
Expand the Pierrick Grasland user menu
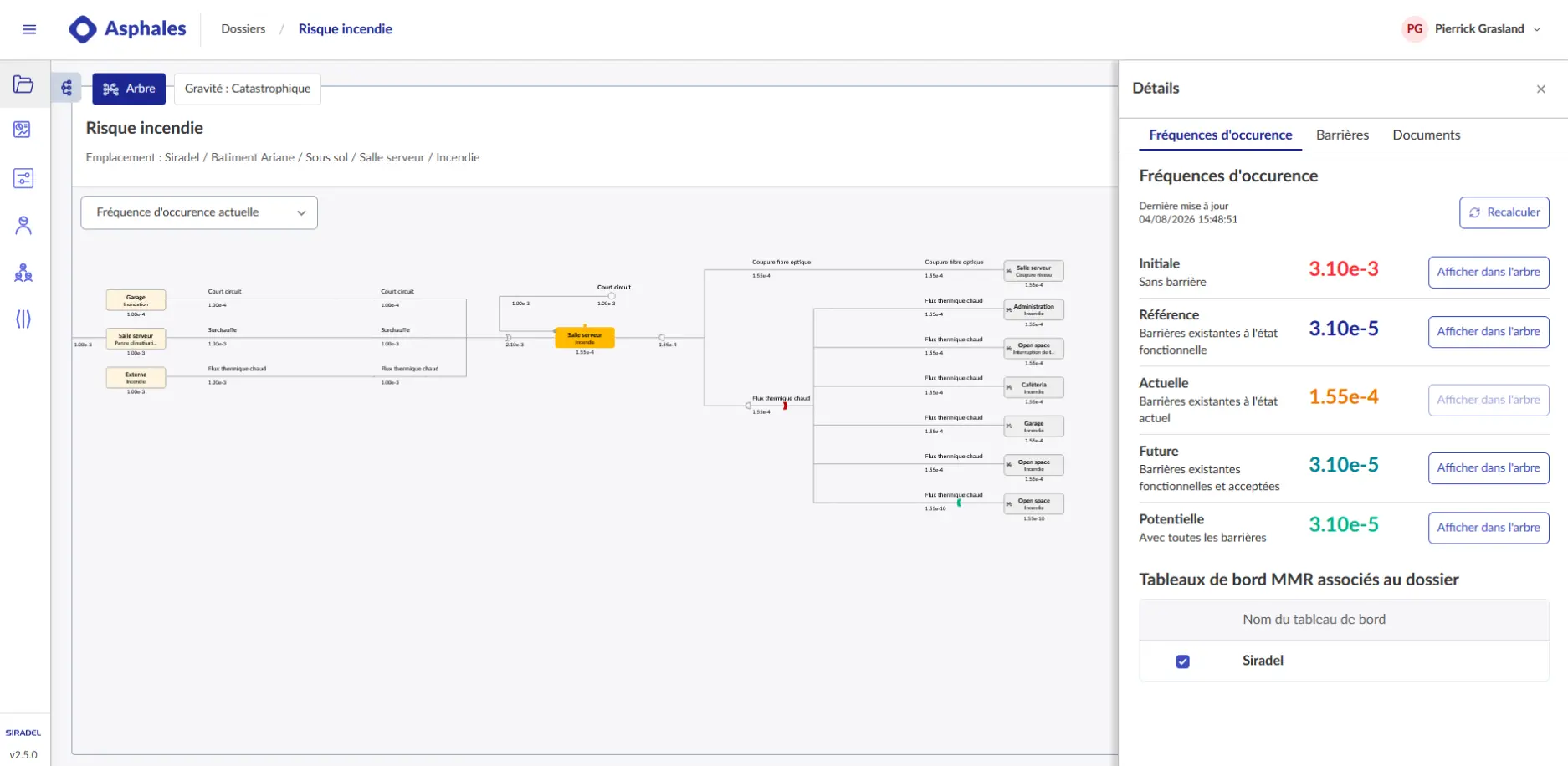pos(1473,29)
